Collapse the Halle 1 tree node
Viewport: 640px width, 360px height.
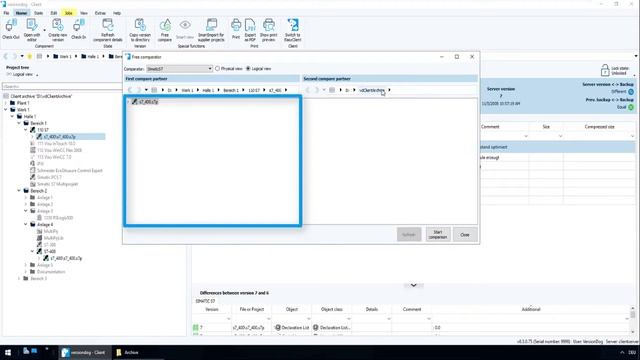pos(12,116)
